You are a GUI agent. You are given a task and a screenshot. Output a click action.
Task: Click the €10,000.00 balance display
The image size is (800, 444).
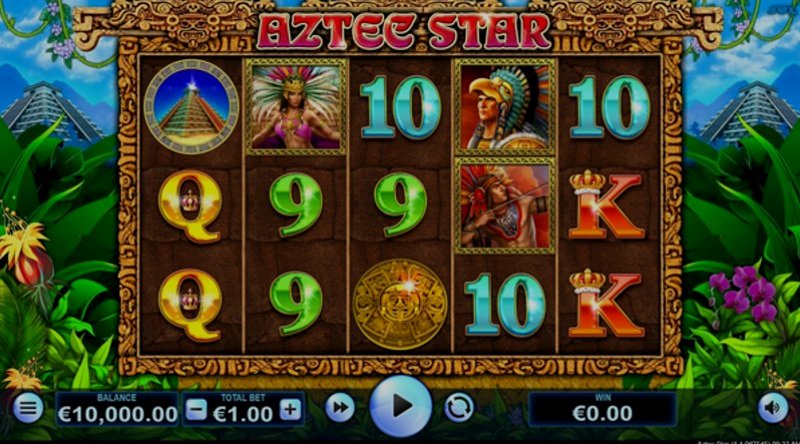[x=117, y=409]
